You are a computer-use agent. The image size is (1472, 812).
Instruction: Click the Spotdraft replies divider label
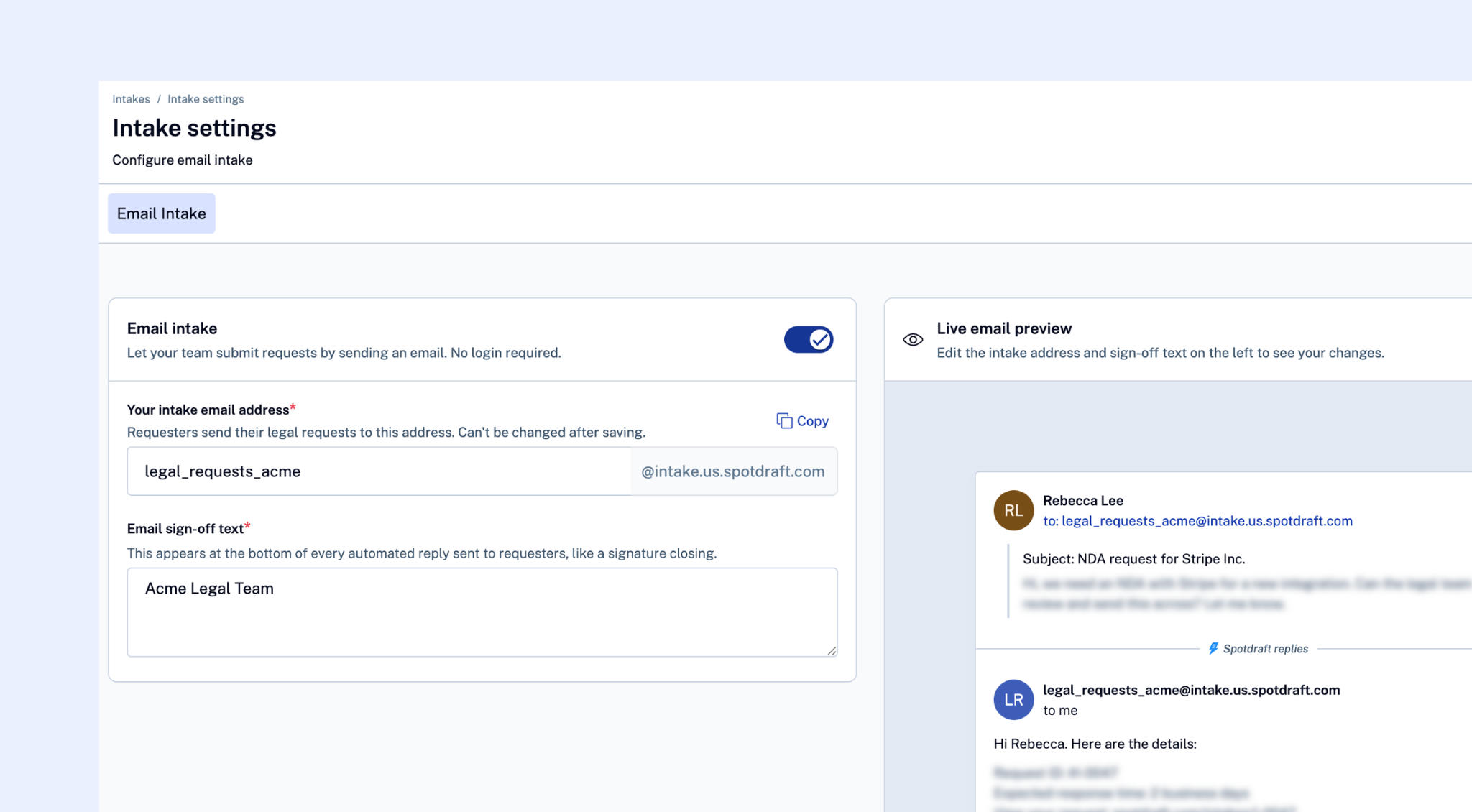pos(1265,649)
